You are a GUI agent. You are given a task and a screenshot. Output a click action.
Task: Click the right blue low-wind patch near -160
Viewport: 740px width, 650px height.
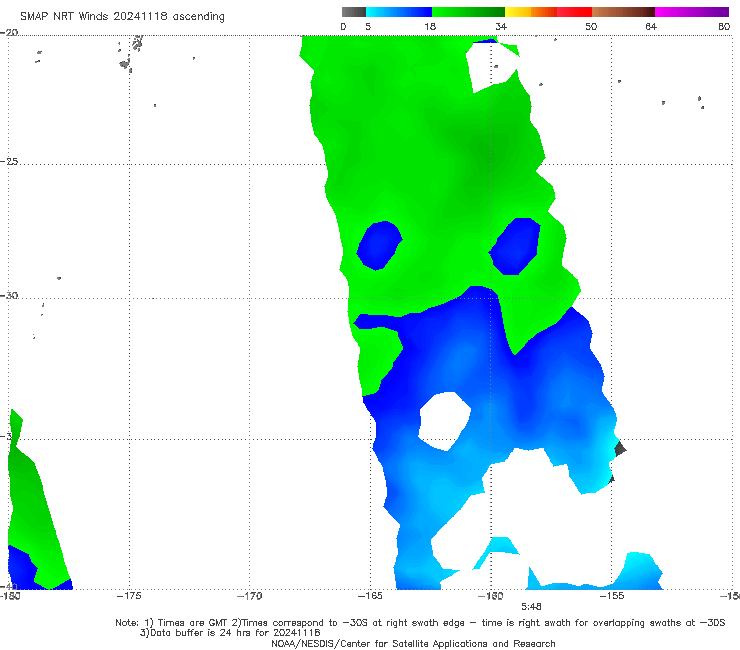pos(514,246)
